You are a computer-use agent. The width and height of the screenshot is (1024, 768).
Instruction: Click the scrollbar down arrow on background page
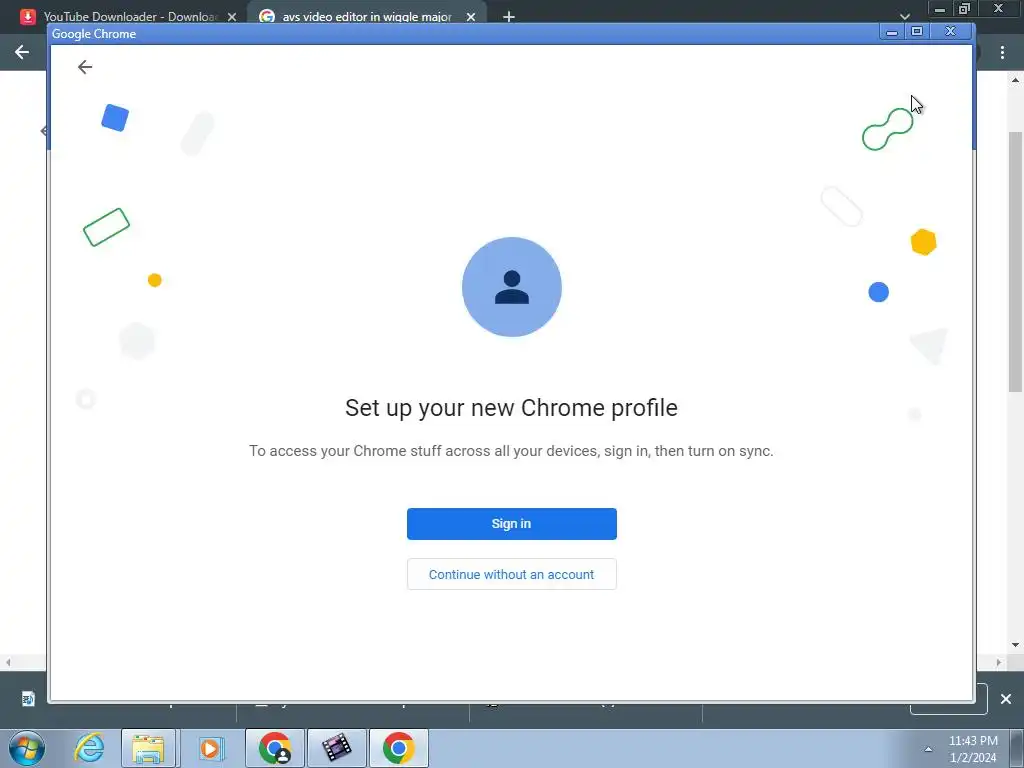1016,645
